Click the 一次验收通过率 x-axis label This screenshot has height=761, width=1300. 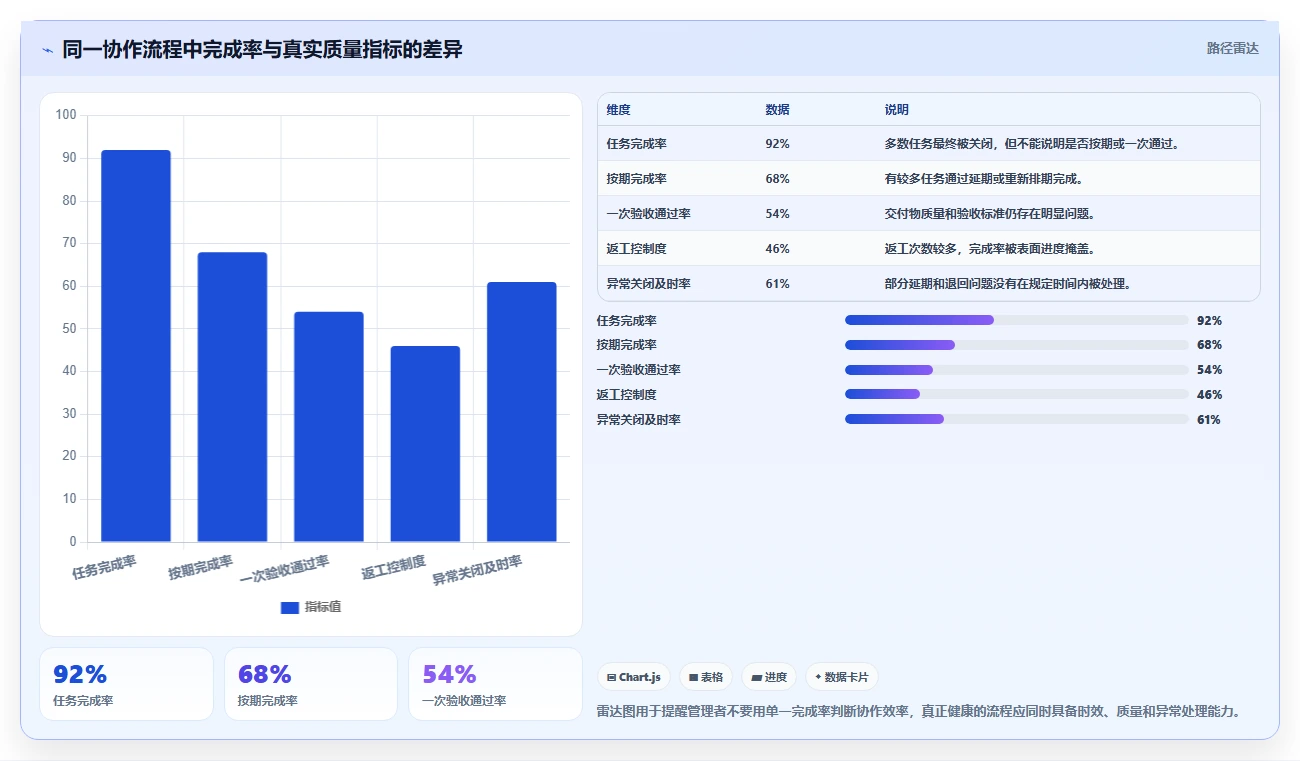pyautogui.click(x=285, y=570)
